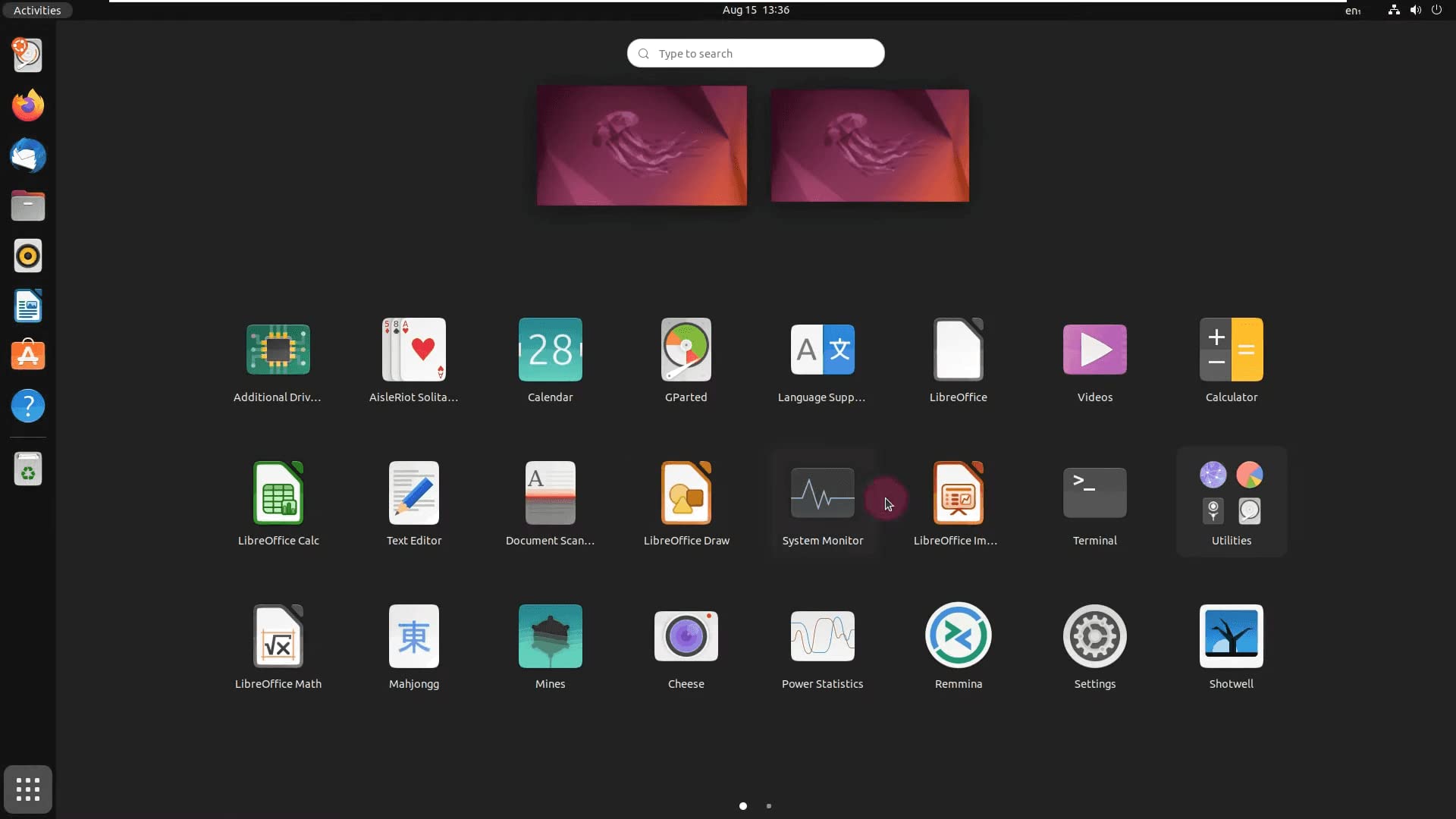The height and width of the screenshot is (819, 1456).
Task: Open LibreOffice Draw
Action: tap(686, 494)
